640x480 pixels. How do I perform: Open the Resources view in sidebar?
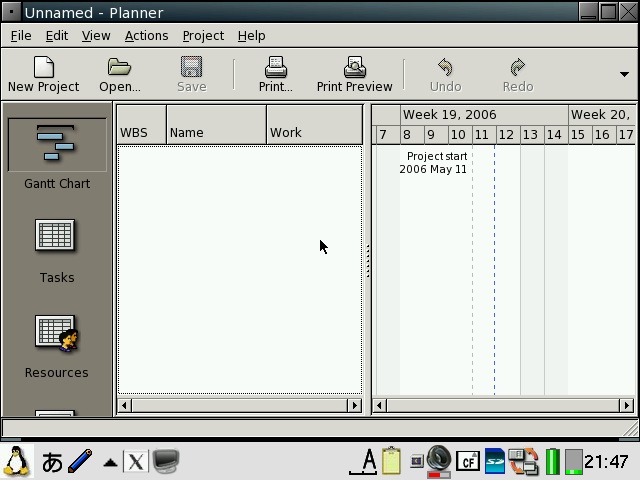[x=57, y=346]
